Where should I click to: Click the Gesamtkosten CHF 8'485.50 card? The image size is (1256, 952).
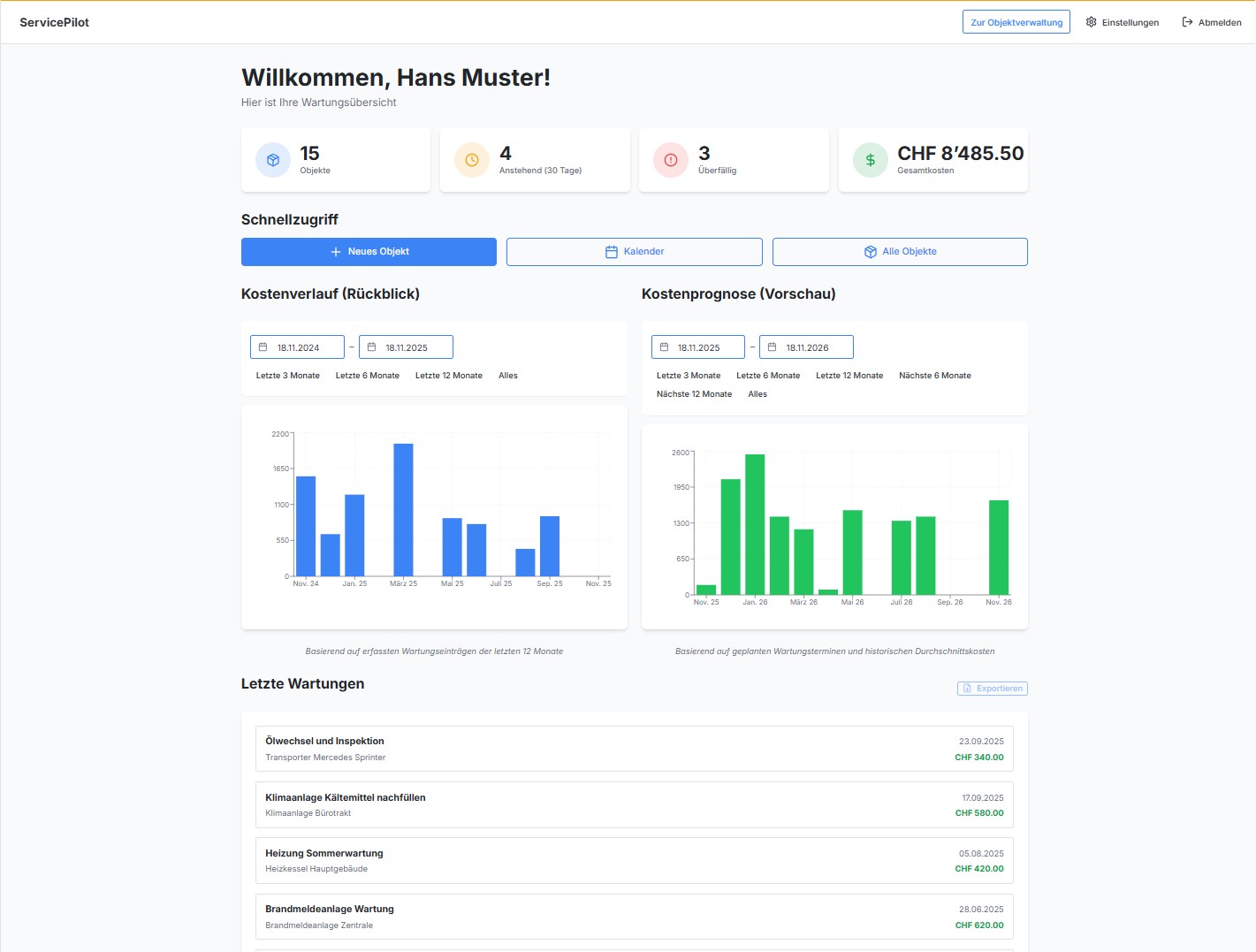pyautogui.click(x=933, y=160)
